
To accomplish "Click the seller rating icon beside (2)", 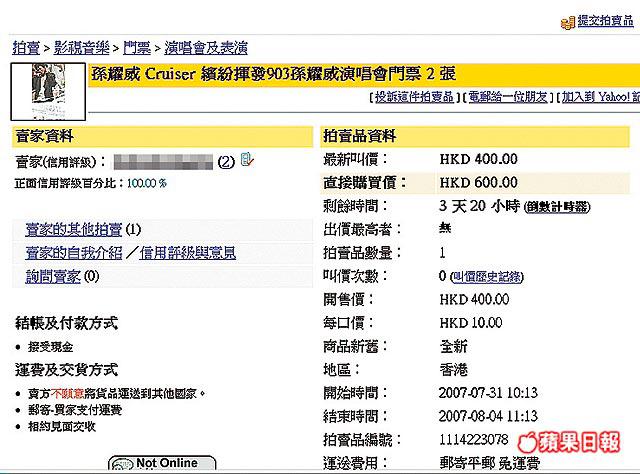I will [x=247, y=160].
